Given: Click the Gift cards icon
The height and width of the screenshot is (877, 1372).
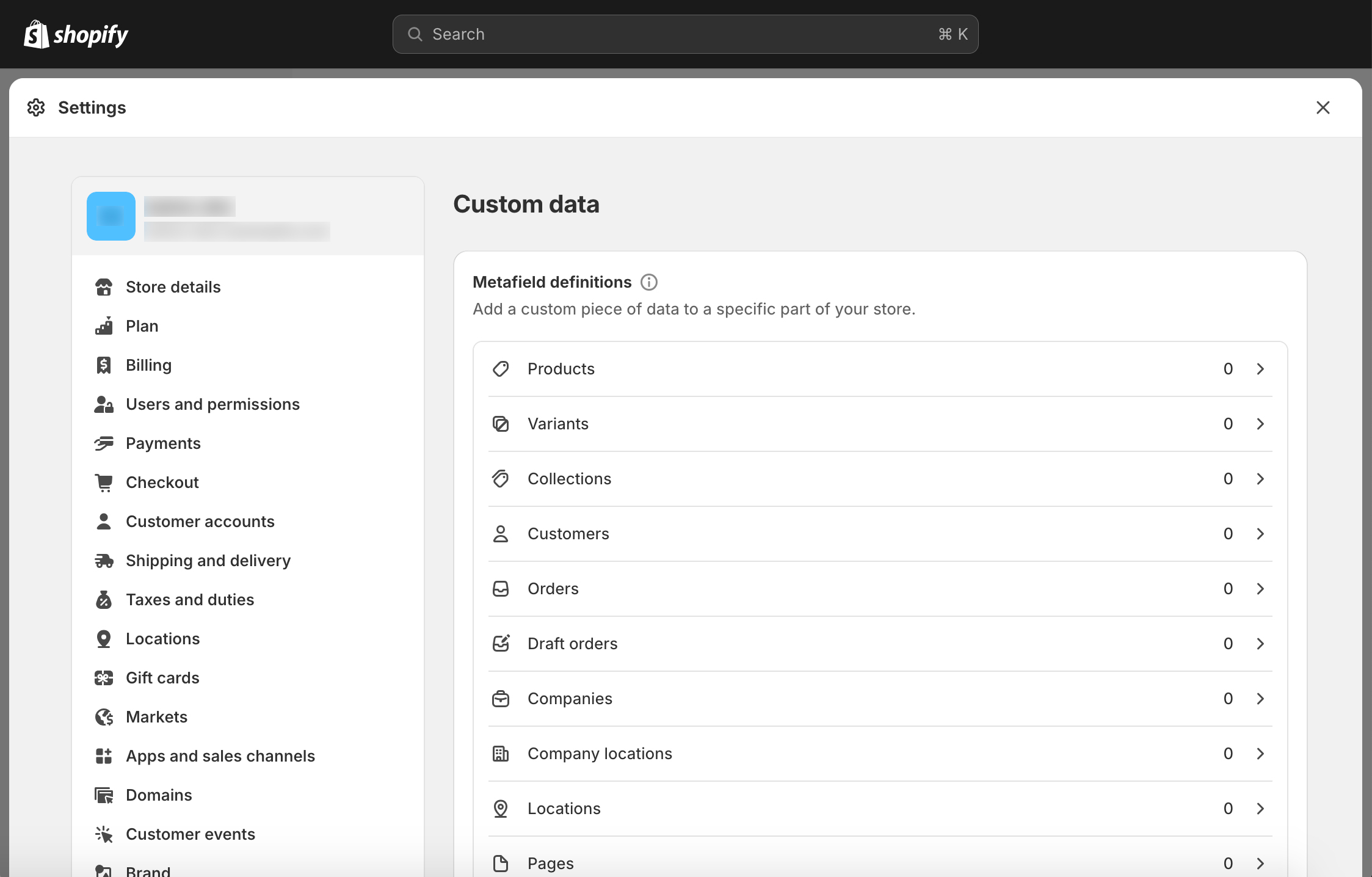Looking at the screenshot, I should (x=104, y=678).
